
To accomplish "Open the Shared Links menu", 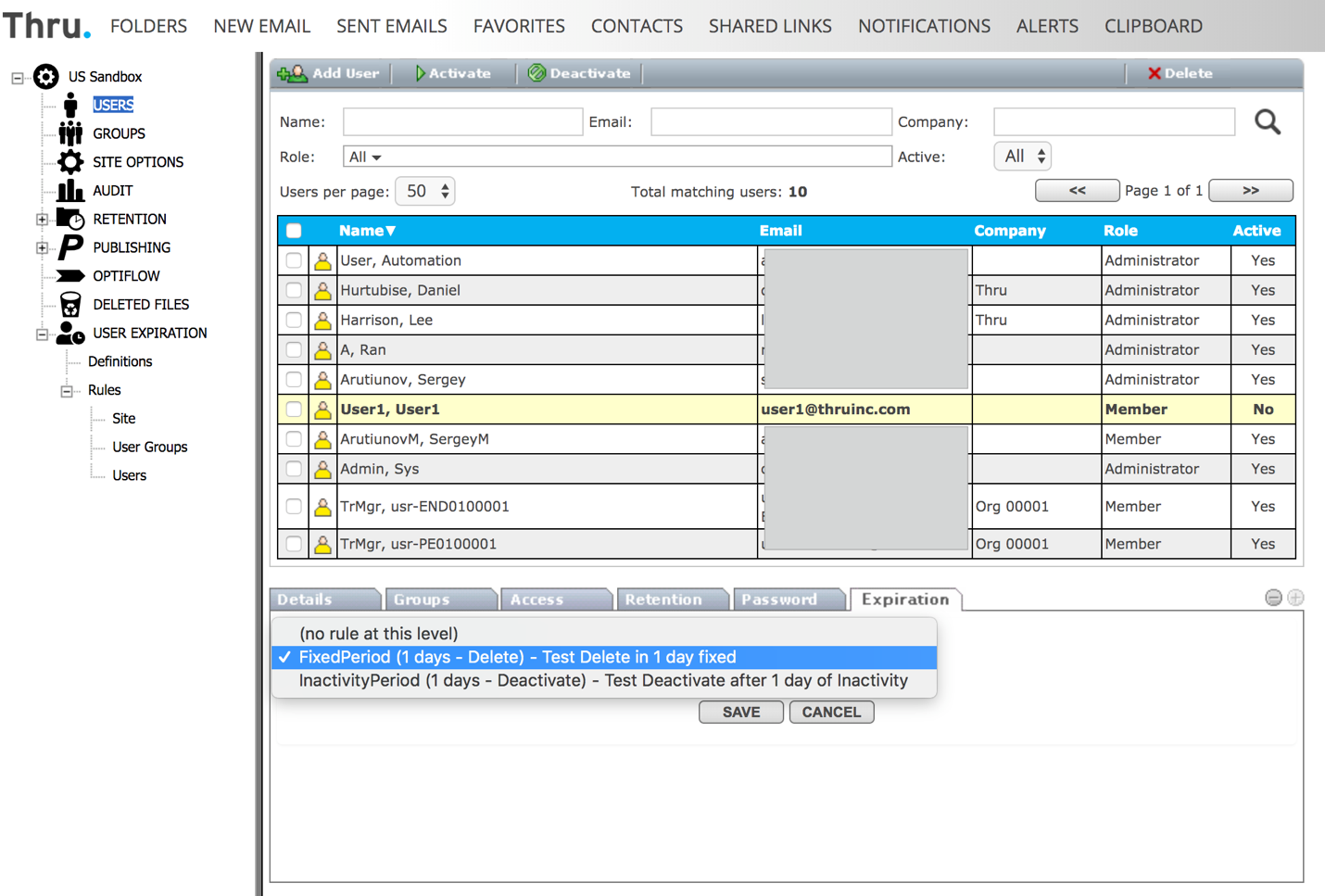I will pyautogui.click(x=770, y=26).
